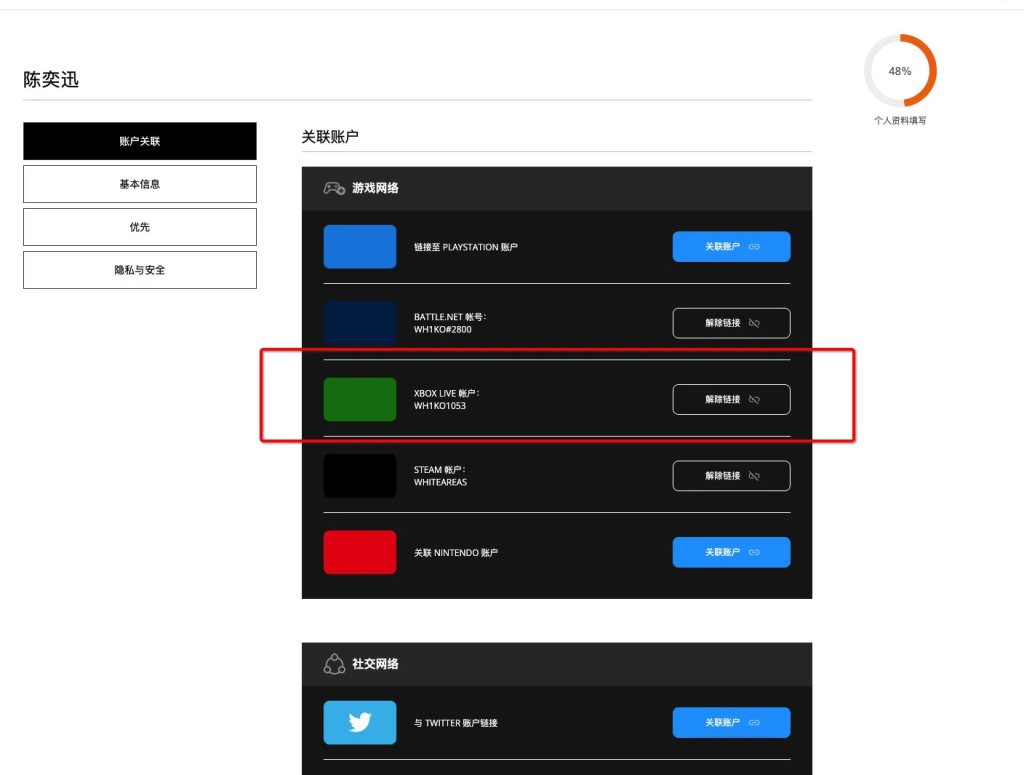Click the gamepad icon beside 游戏网络
The height and width of the screenshot is (775, 1024).
(x=334, y=189)
